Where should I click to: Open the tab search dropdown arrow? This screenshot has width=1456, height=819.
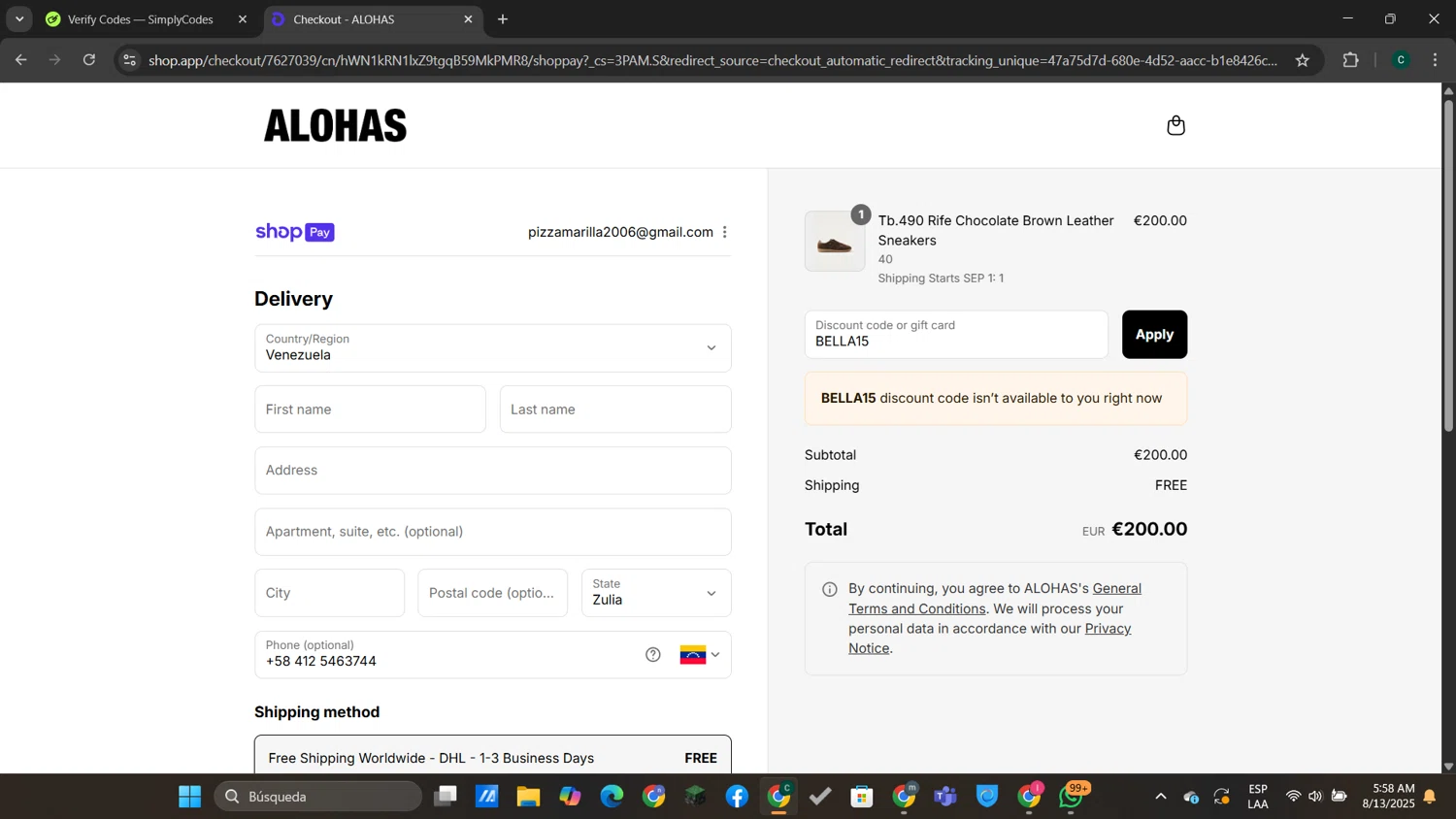19,19
